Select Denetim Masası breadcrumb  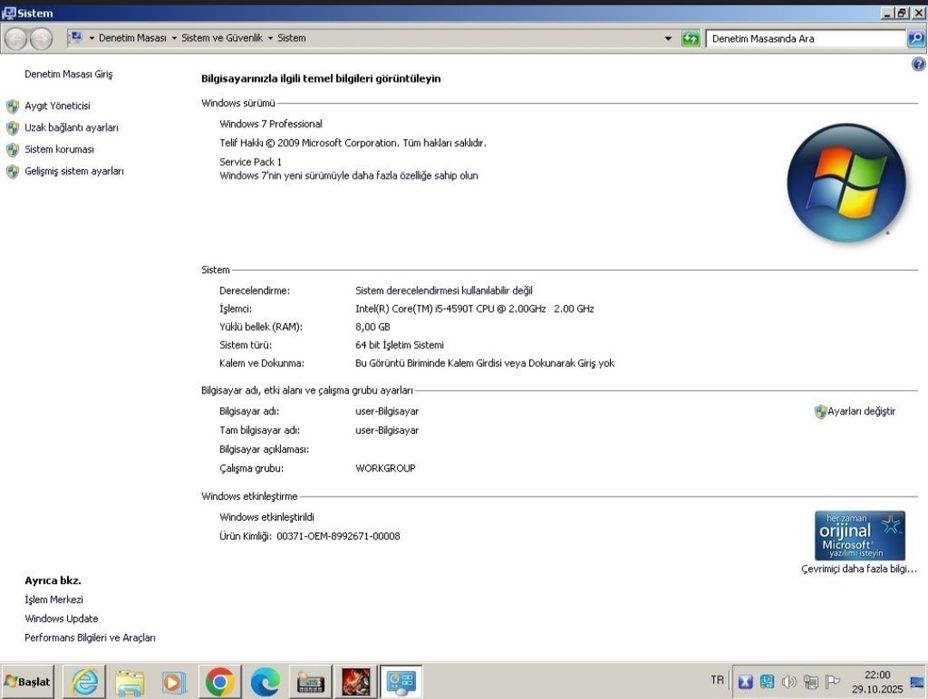pos(133,38)
